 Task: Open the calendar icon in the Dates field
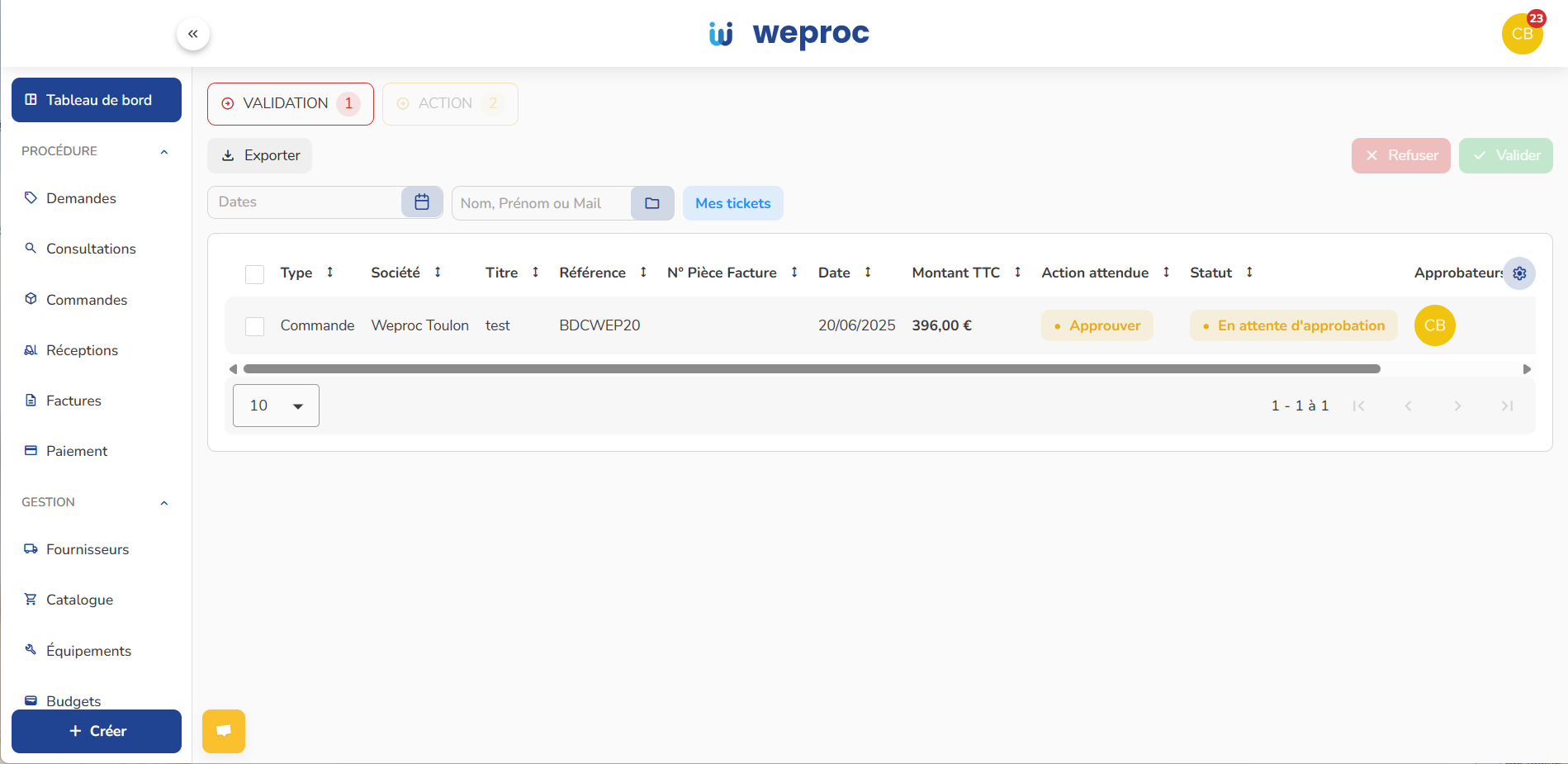[421, 202]
